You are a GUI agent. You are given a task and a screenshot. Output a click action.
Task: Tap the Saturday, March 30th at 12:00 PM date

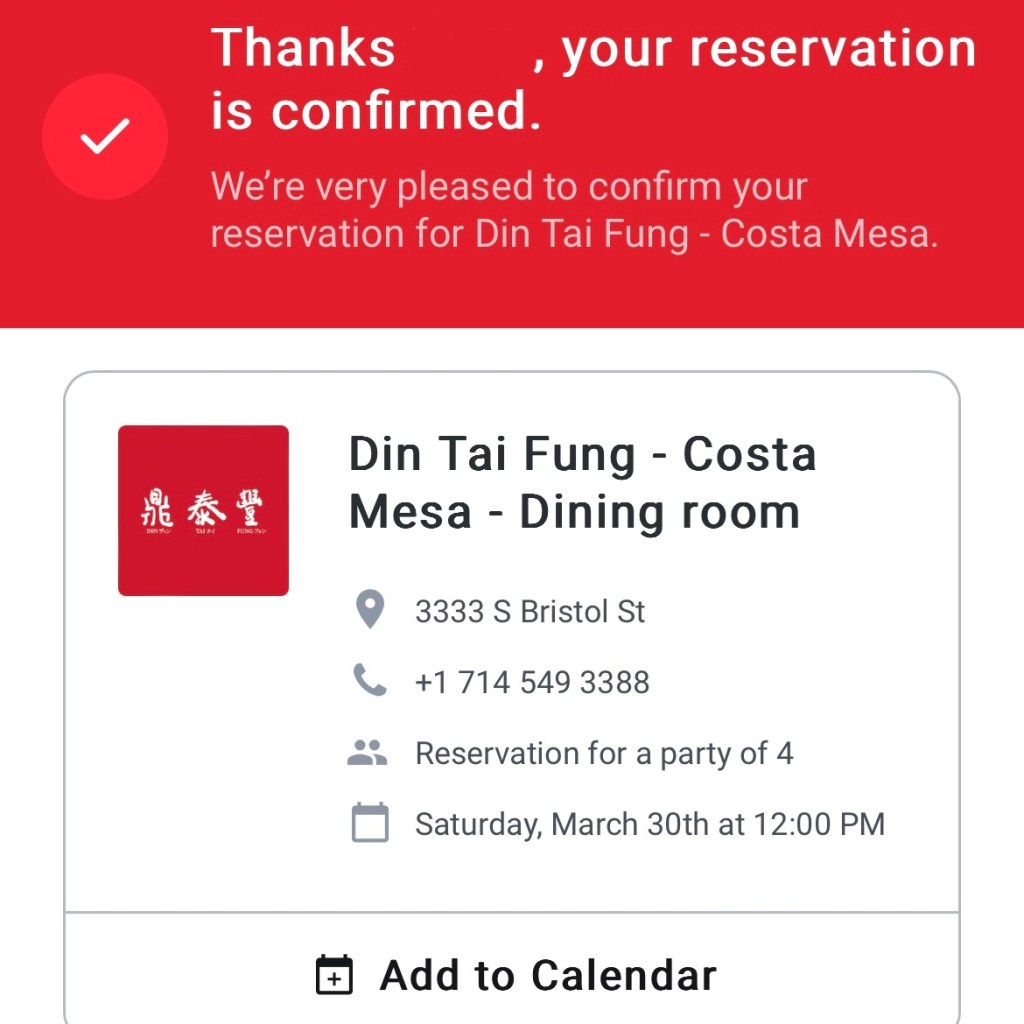650,824
